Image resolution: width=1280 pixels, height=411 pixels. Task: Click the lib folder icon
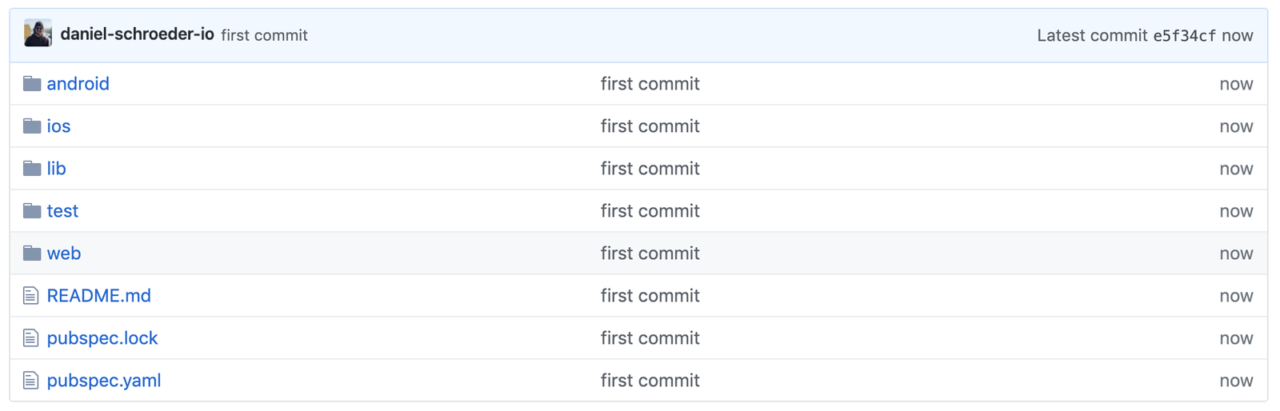click(31, 169)
